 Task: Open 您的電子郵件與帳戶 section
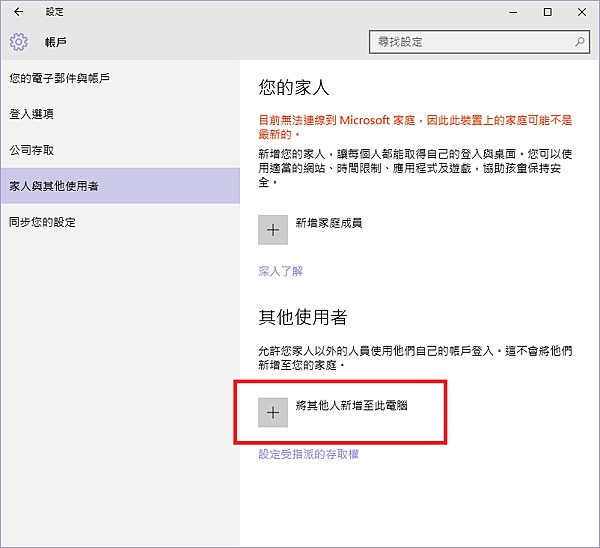tap(120, 78)
